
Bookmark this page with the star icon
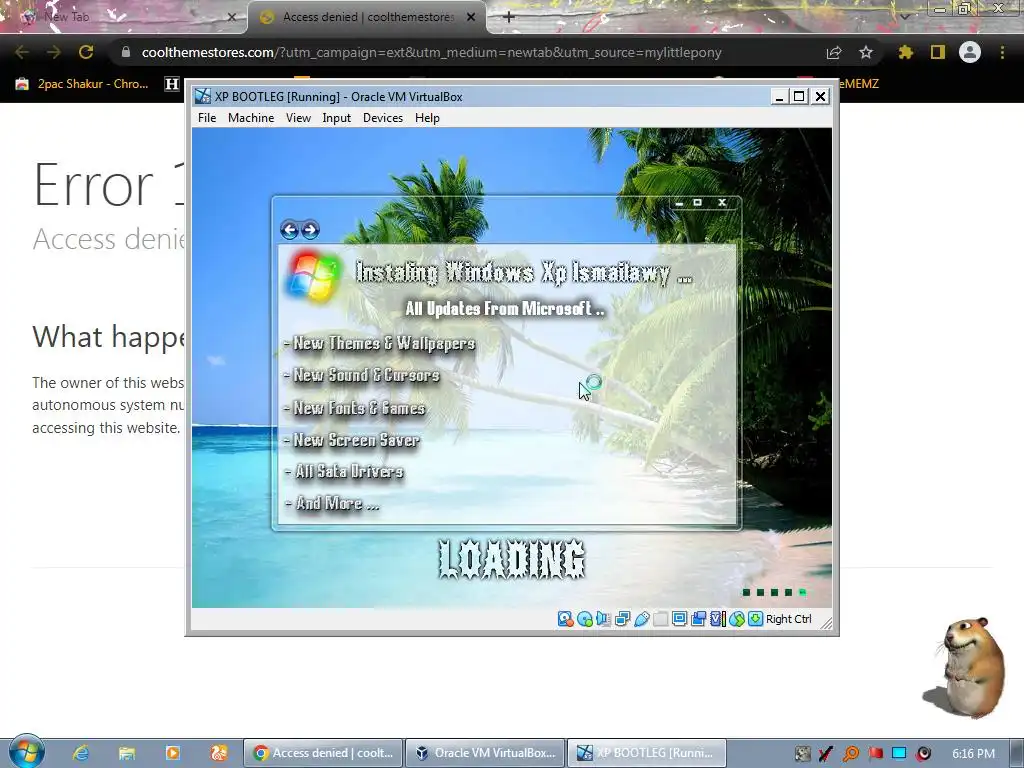[x=866, y=52]
